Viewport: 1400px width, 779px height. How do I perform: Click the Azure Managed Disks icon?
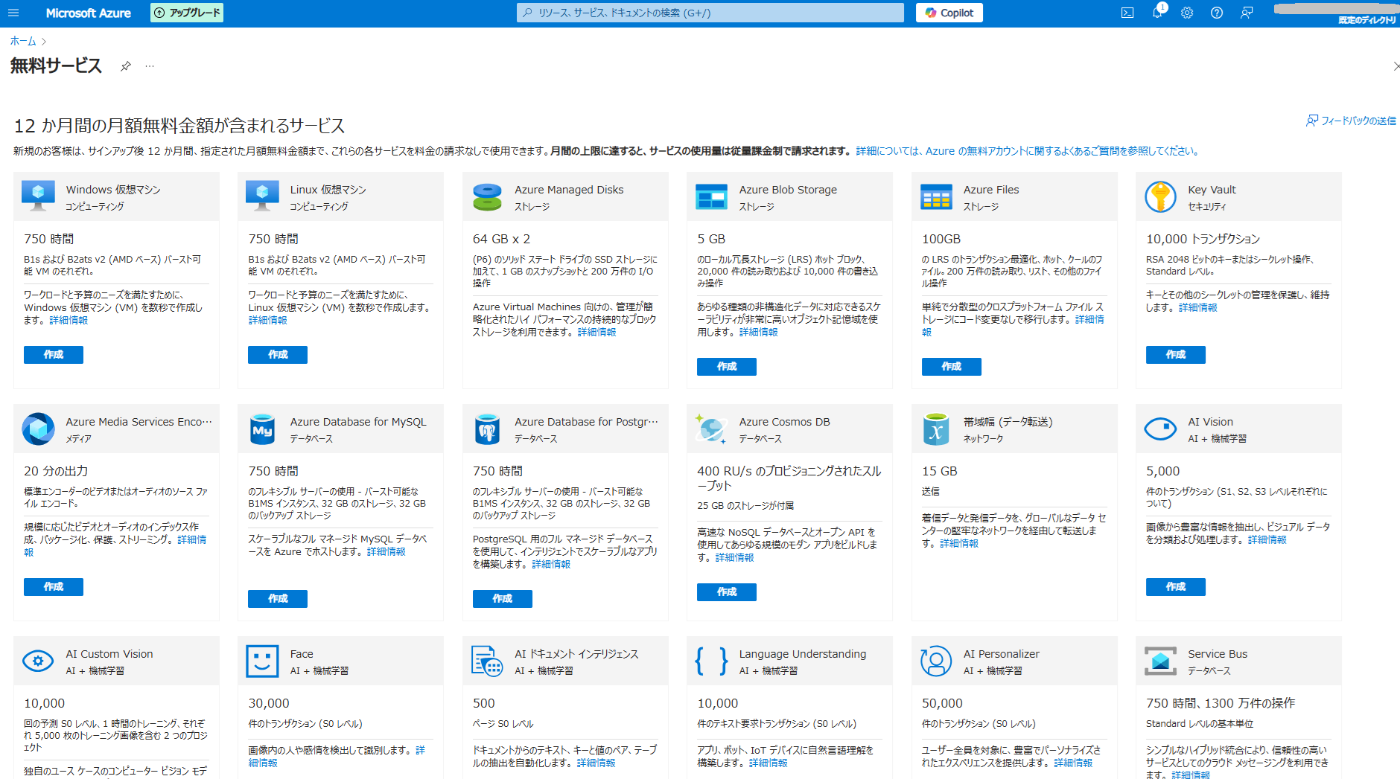click(x=487, y=197)
